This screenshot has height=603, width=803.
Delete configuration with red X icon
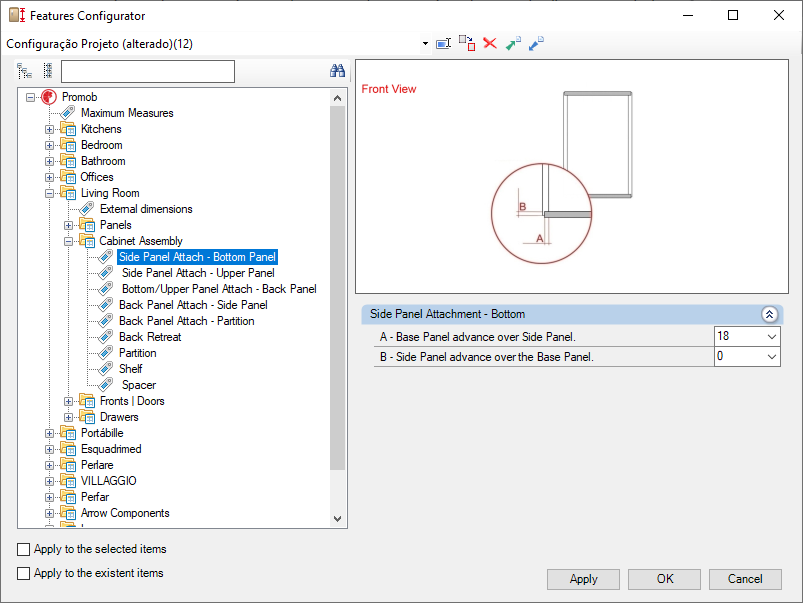coord(490,44)
